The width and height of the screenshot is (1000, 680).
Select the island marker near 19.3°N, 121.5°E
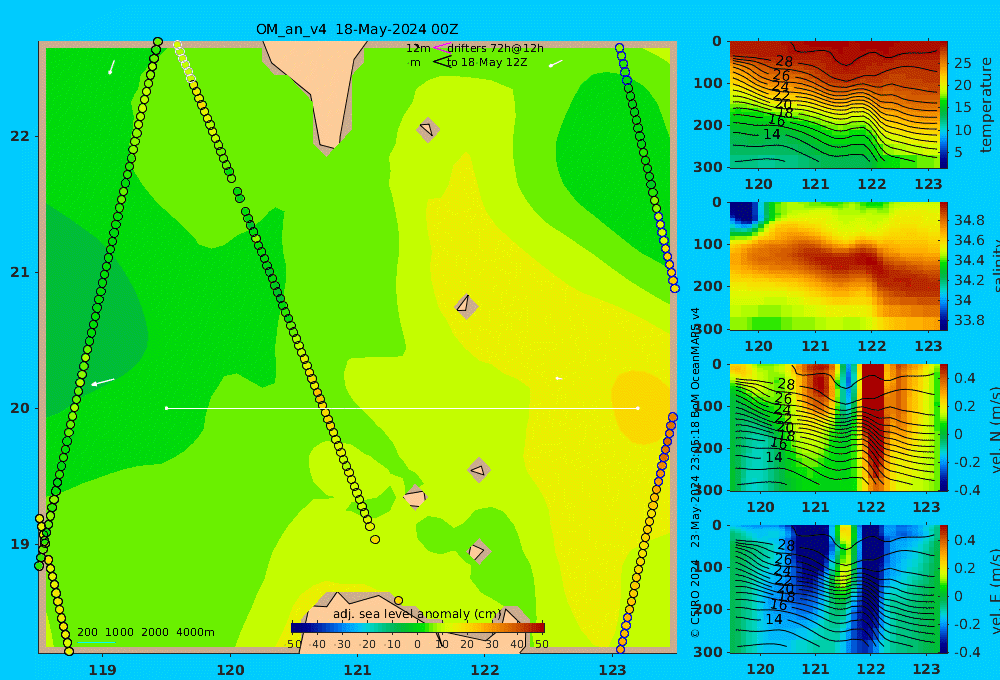(415, 497)
